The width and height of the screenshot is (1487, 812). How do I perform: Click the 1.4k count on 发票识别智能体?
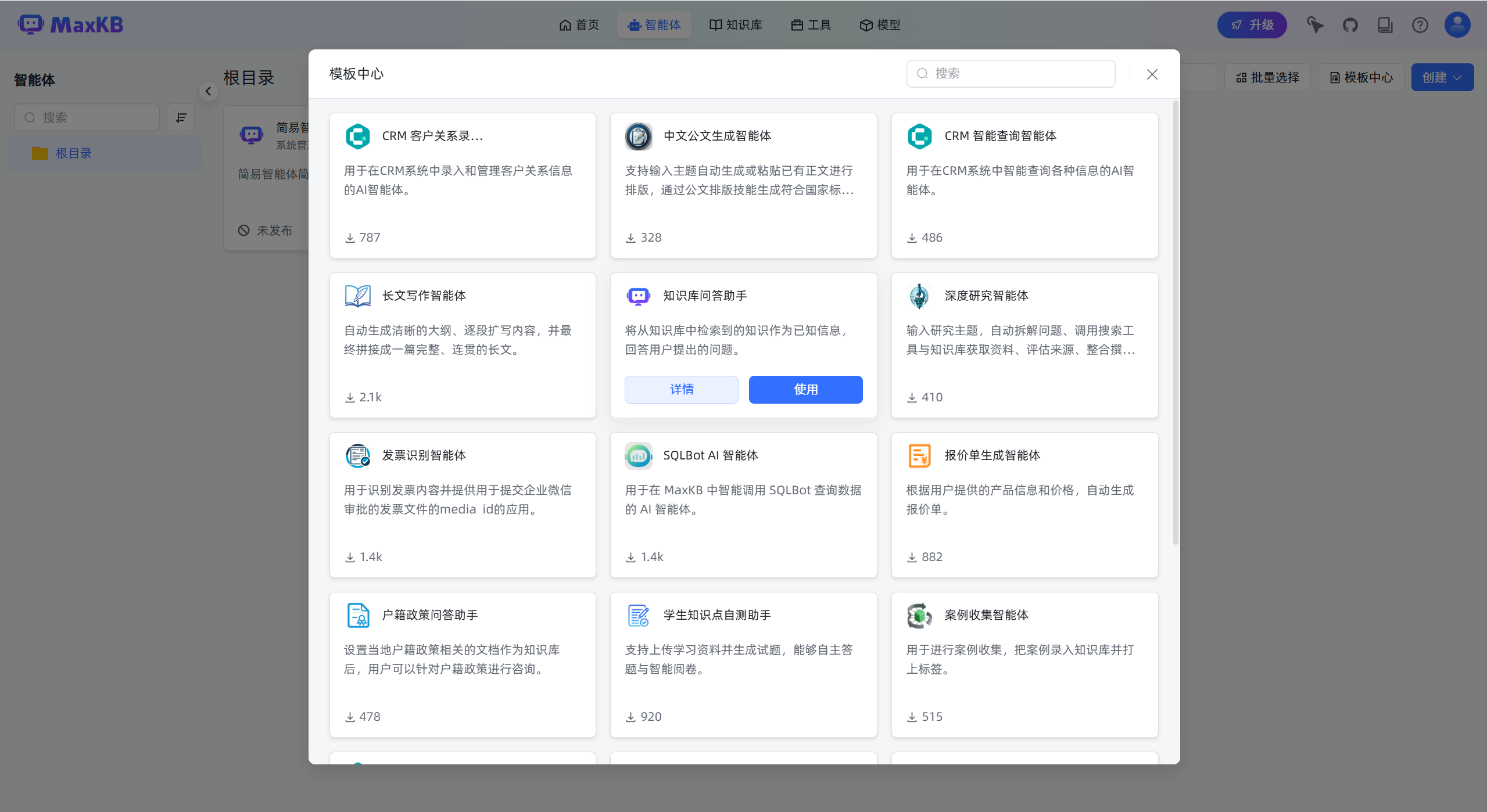pyautogui.click(x=371, y=557)
